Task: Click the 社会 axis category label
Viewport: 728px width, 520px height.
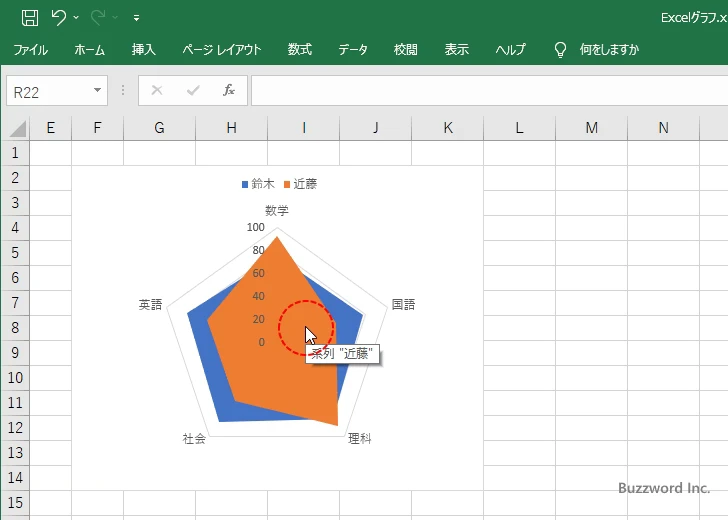Action: click(x=194, y=439)
